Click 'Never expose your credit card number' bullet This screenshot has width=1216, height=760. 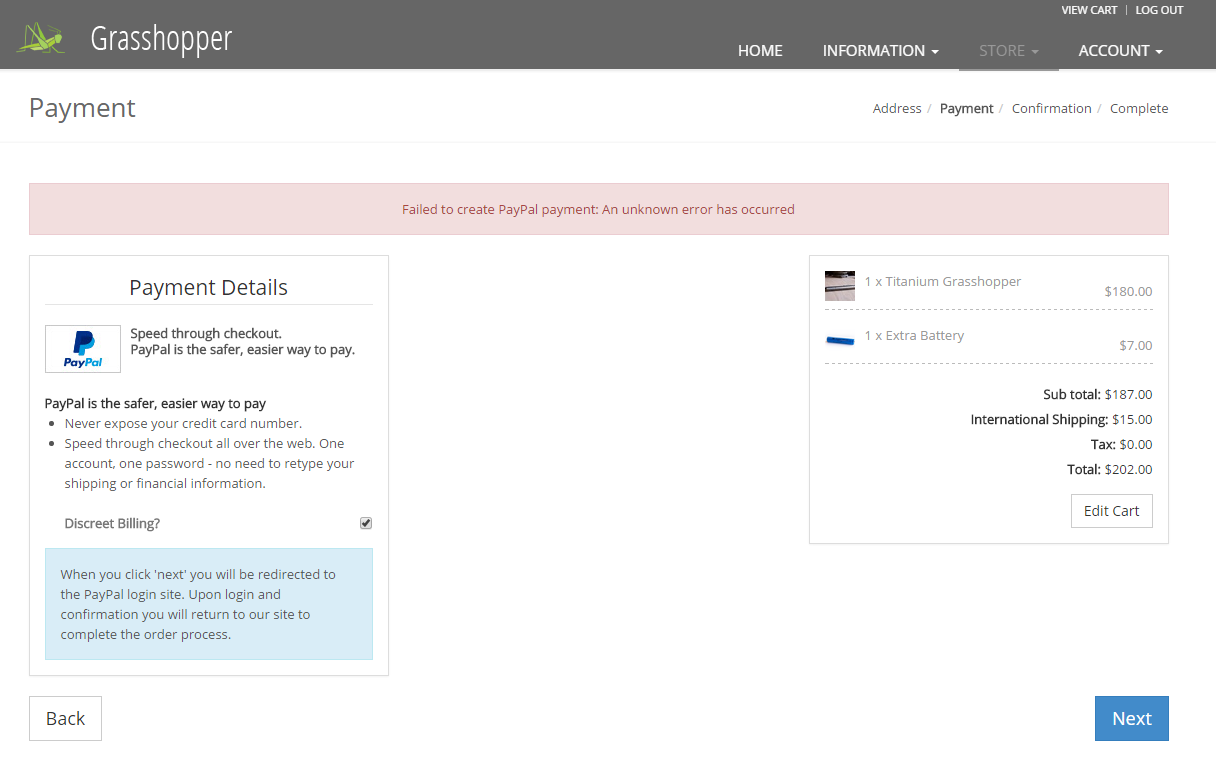183,423
